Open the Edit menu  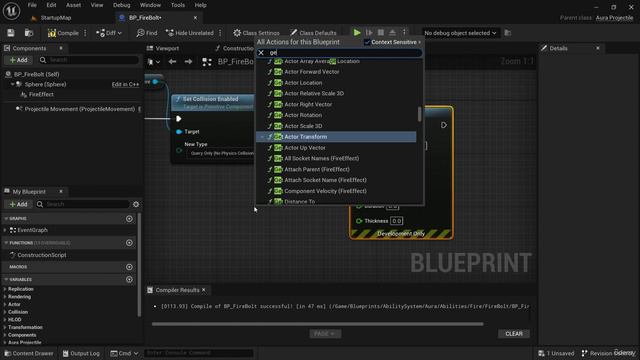tap(51, 5)
